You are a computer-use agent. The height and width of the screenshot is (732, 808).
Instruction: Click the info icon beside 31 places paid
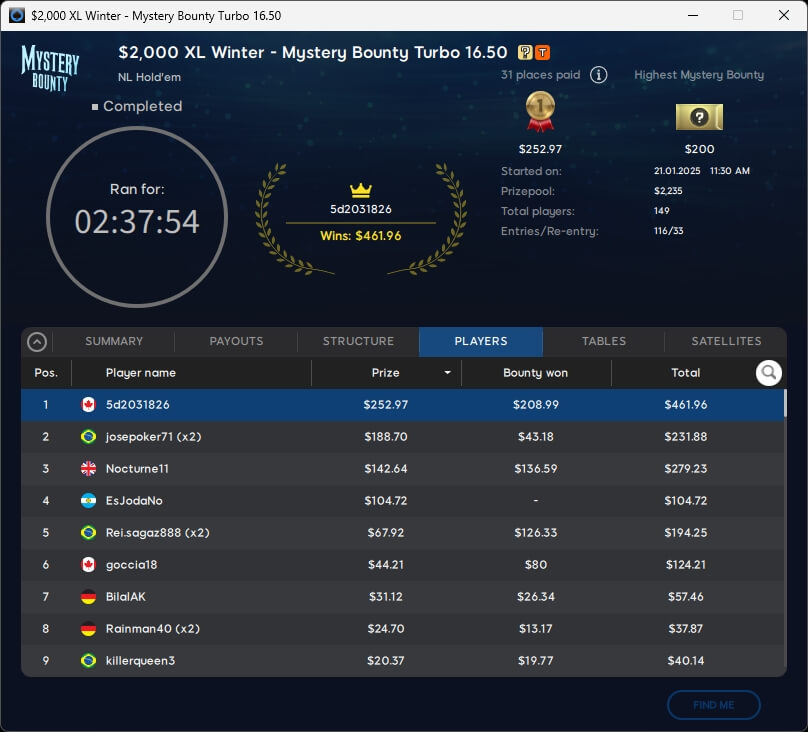pos(598,75)
